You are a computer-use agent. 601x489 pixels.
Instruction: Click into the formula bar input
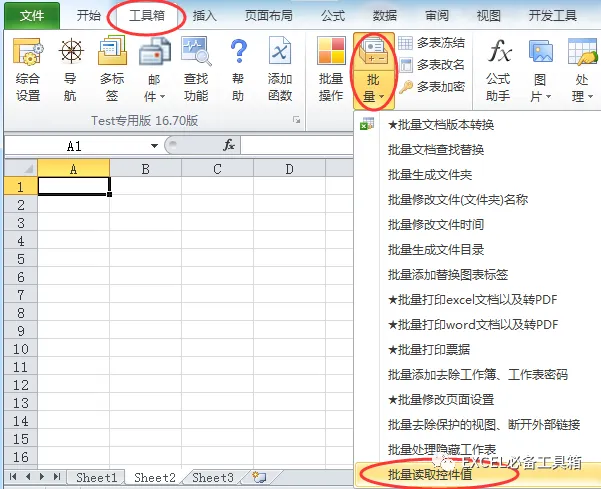tap(297, 146)
